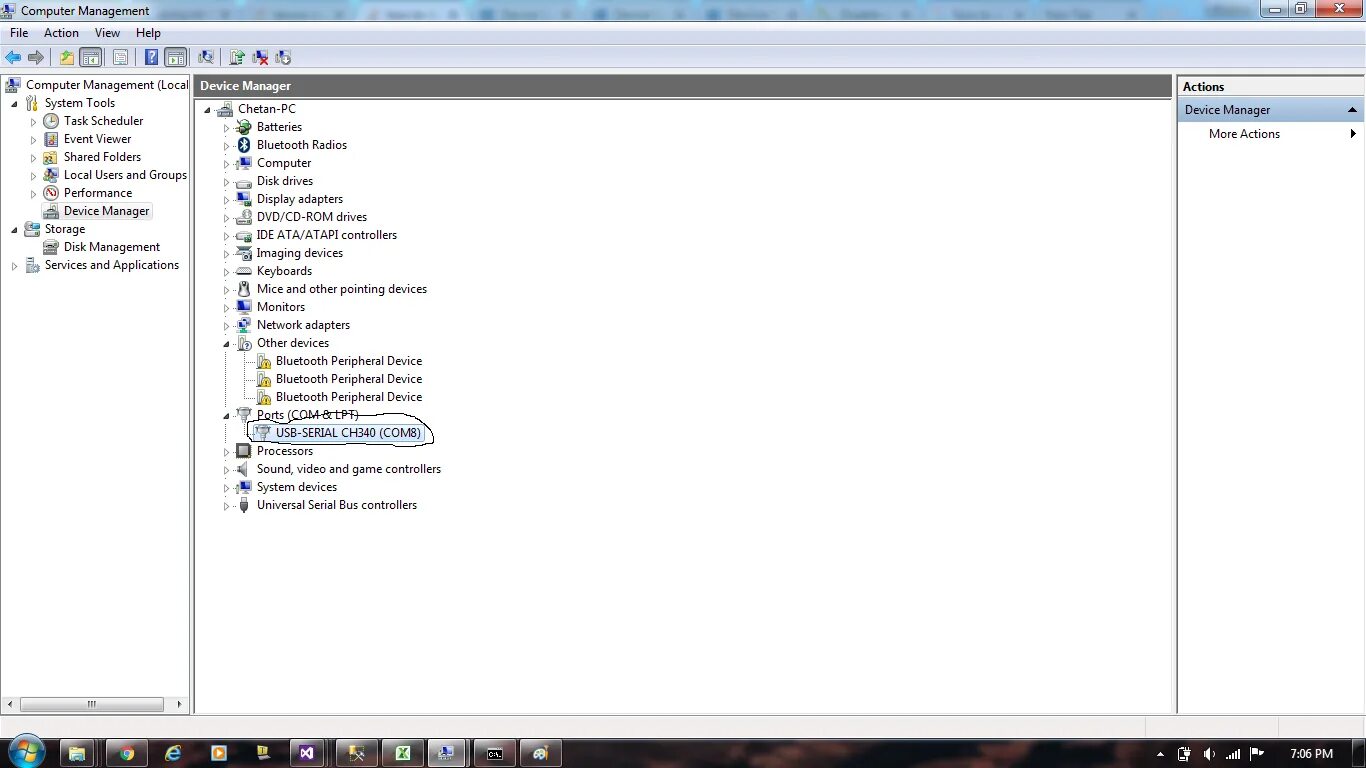Open the Command Prompt taskbar button
The width and height of the screenshot is (1366, 768).
coord(494,753)
